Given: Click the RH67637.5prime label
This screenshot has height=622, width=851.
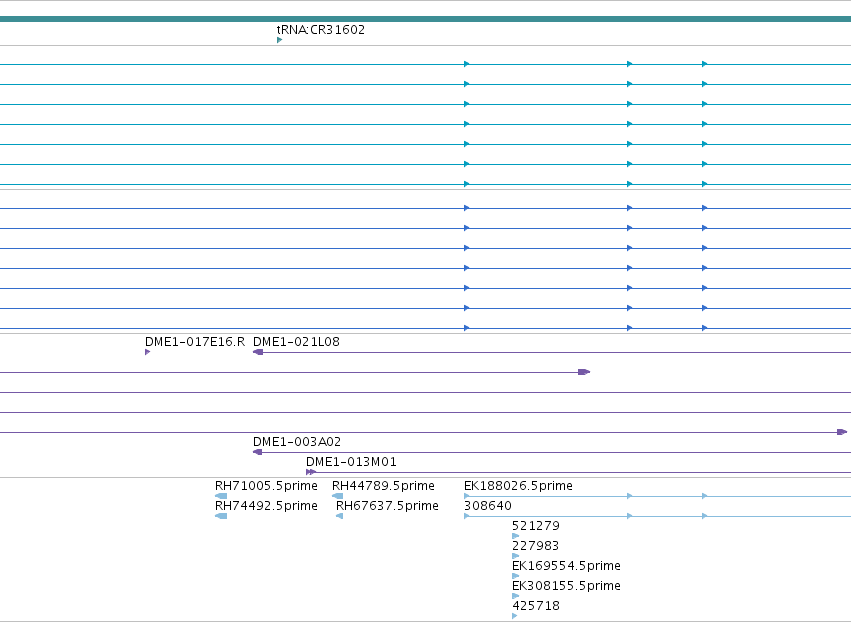Looking at the screenshot, I should pyautogui.click(x=387, y=505).
